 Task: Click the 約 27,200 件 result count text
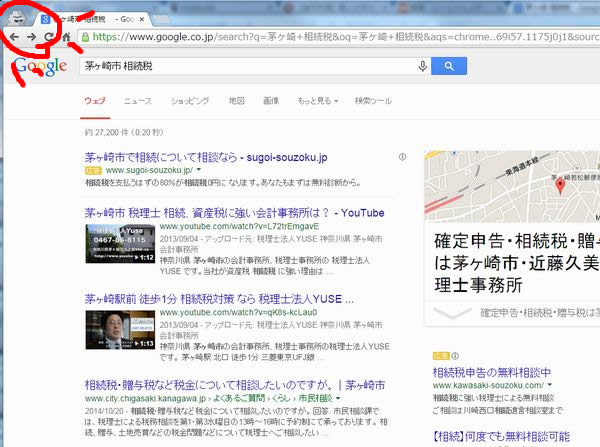tap(124, 132)
